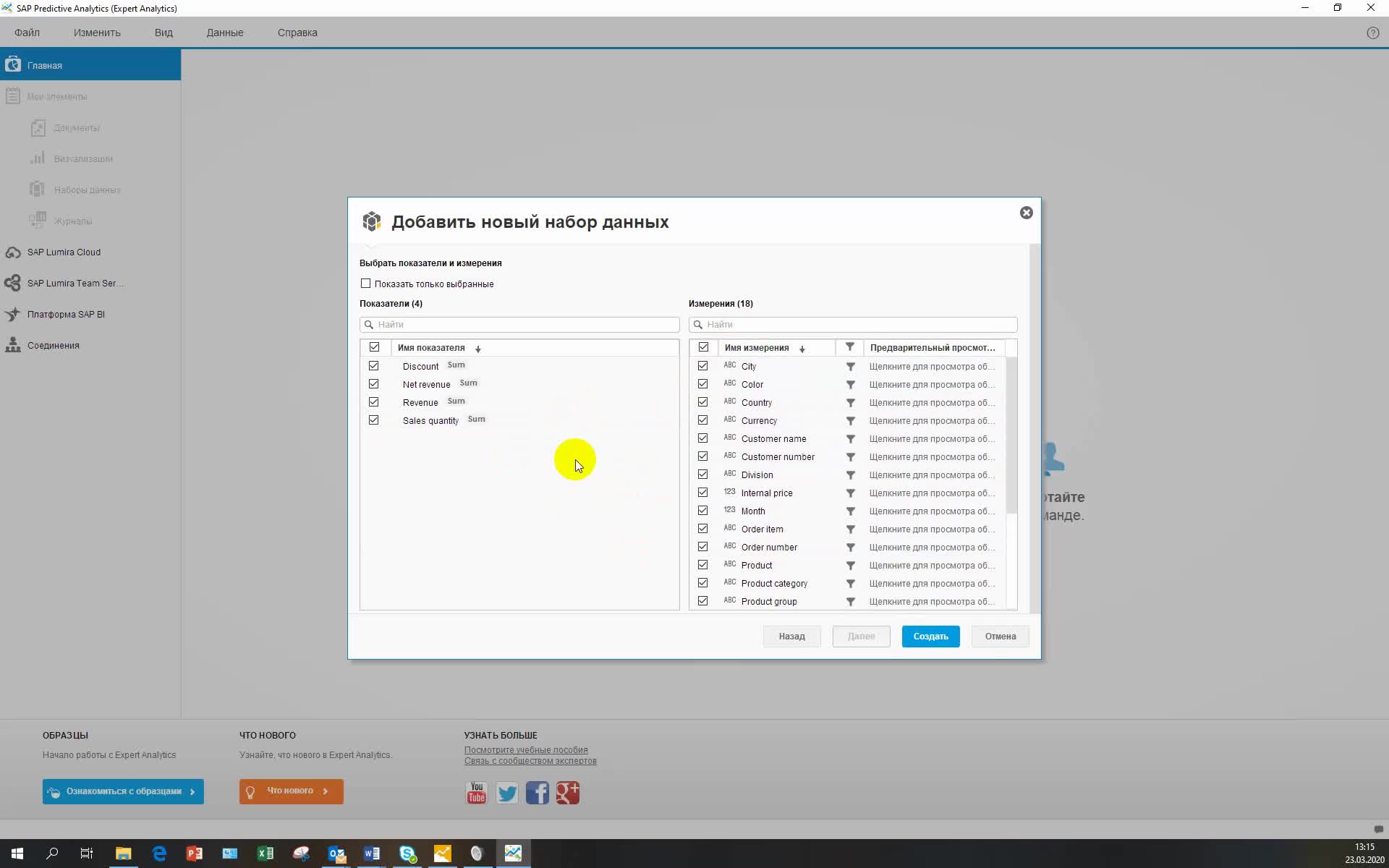Select Главная in the sidebar
Image resolution: width=1389 pixels, height=868 pixels.
(x=90, y=65)
